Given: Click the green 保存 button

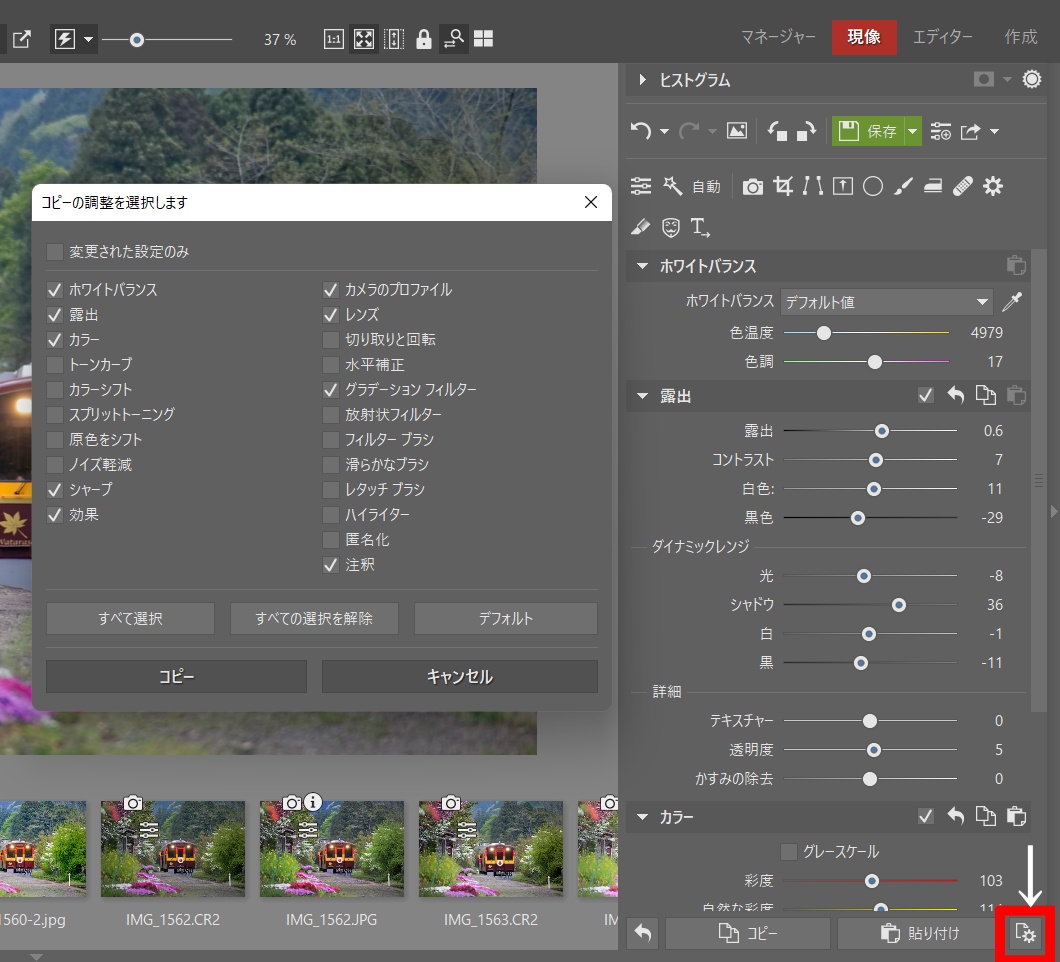Looking at the screenshot, I should pyautogui.click(x=868, y=130).
